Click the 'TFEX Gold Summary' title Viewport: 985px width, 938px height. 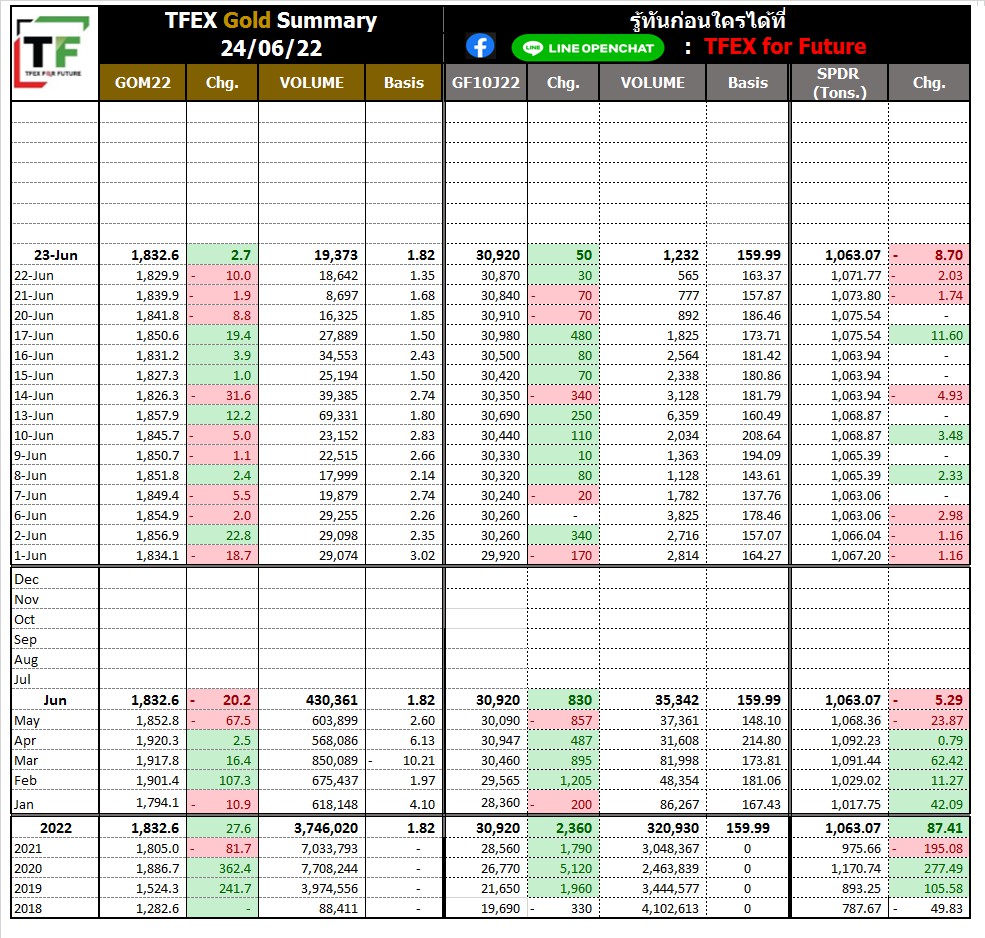pyautogui.click(x=271, y=20)
